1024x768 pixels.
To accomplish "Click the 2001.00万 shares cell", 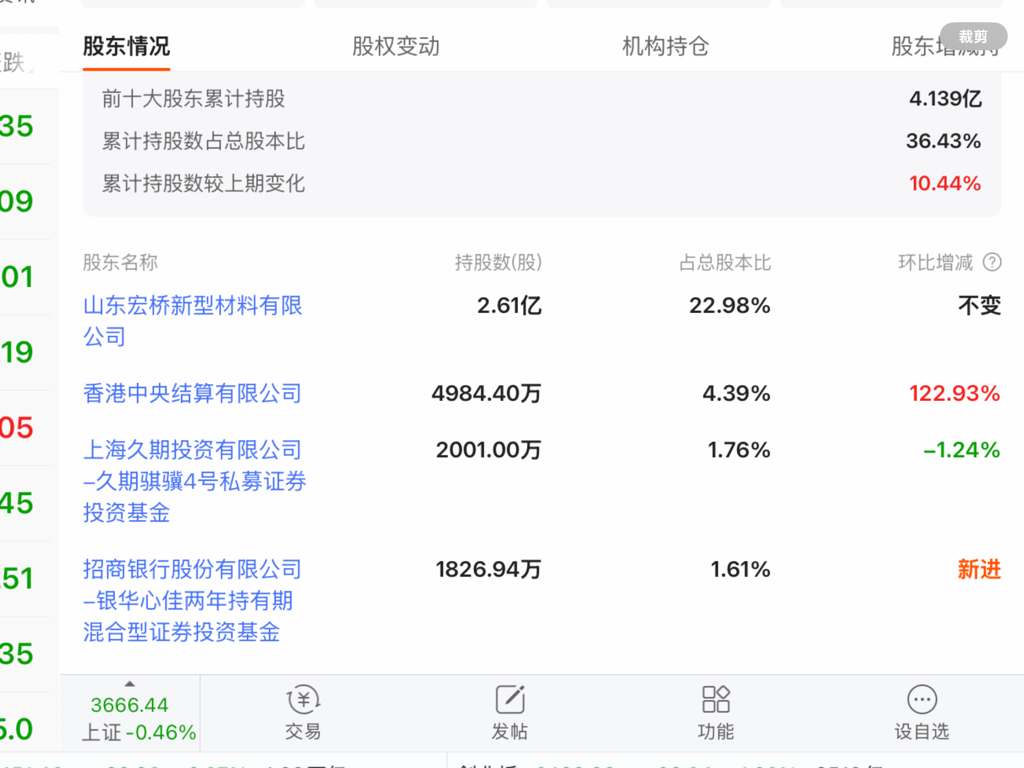I will (x=488, y=450).
